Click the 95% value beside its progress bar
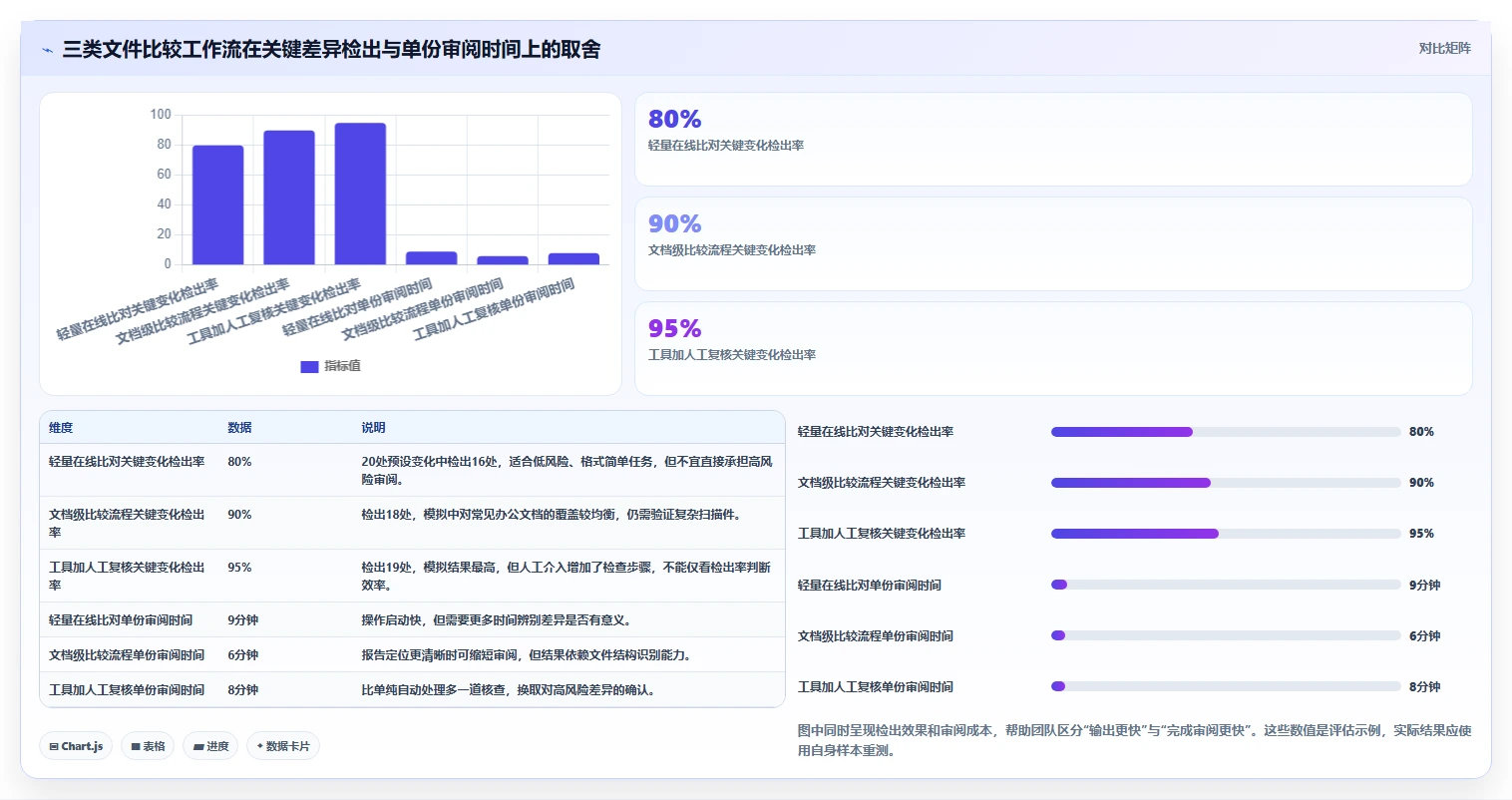The width and height of the screenshot is (1512, 800). tap(1421, 534)
